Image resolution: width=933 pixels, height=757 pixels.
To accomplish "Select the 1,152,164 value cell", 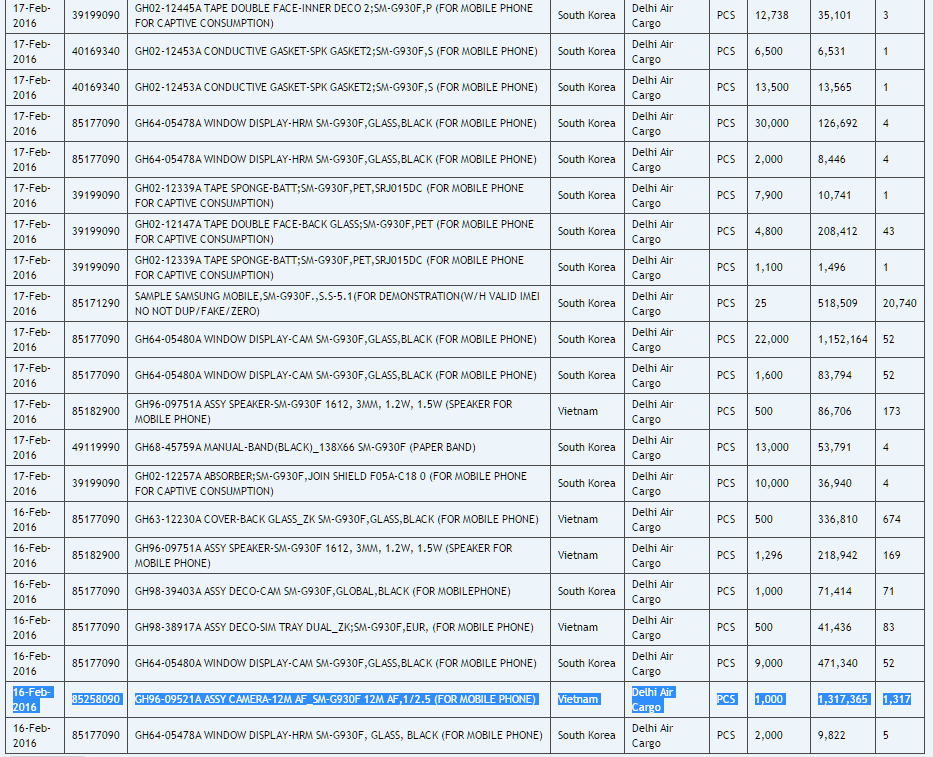I will (x=842, y=339).
